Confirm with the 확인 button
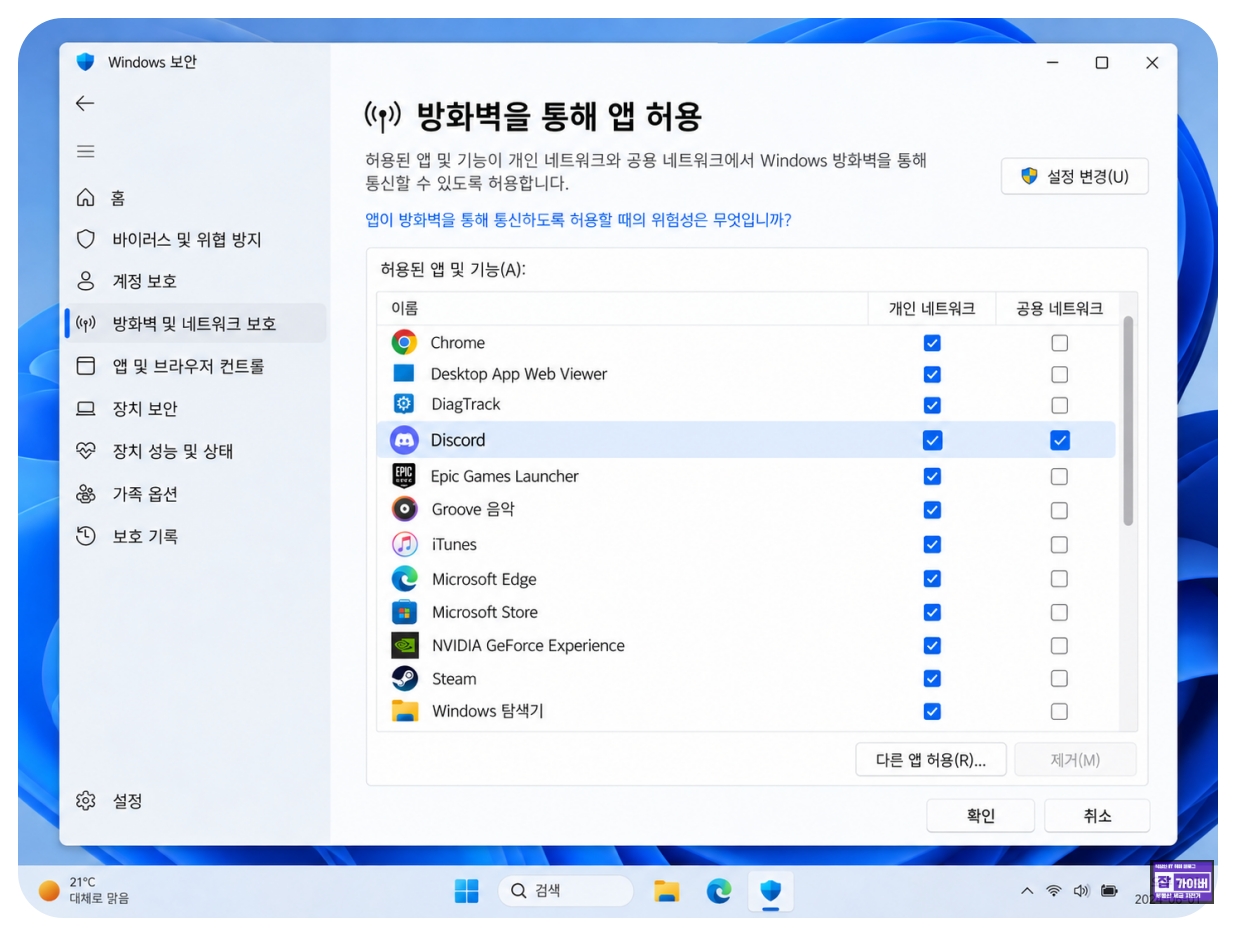1236x936 pixels. click(x=981, y=815)
